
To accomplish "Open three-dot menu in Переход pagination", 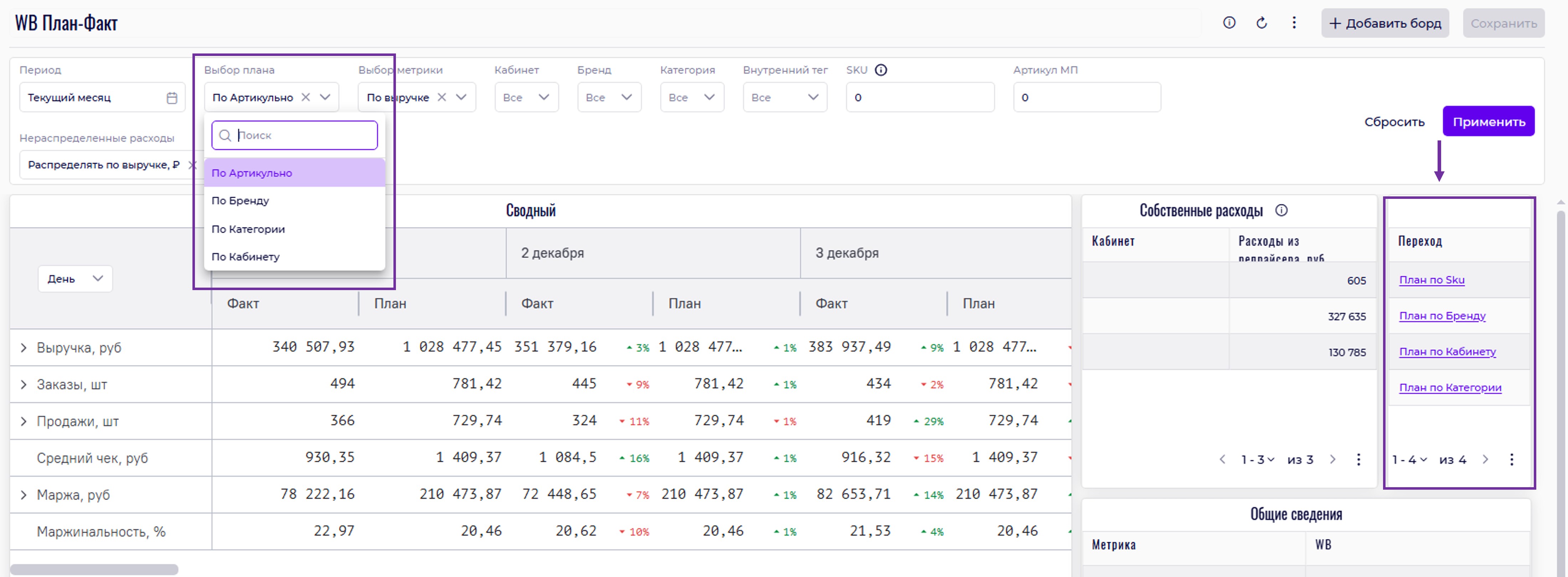I will (1511, 459).
